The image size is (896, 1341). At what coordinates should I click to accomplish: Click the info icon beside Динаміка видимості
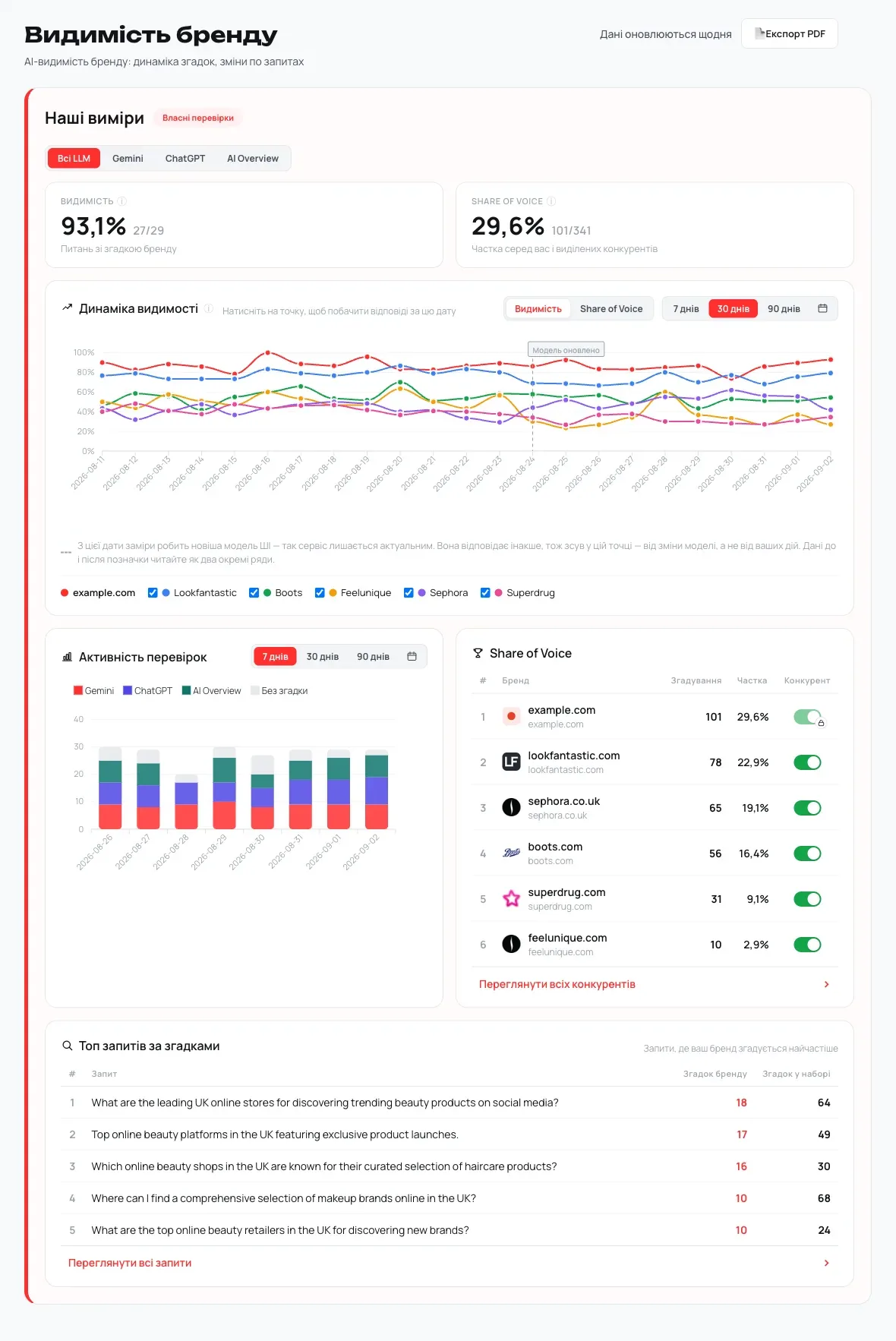[x=208, y=308]
